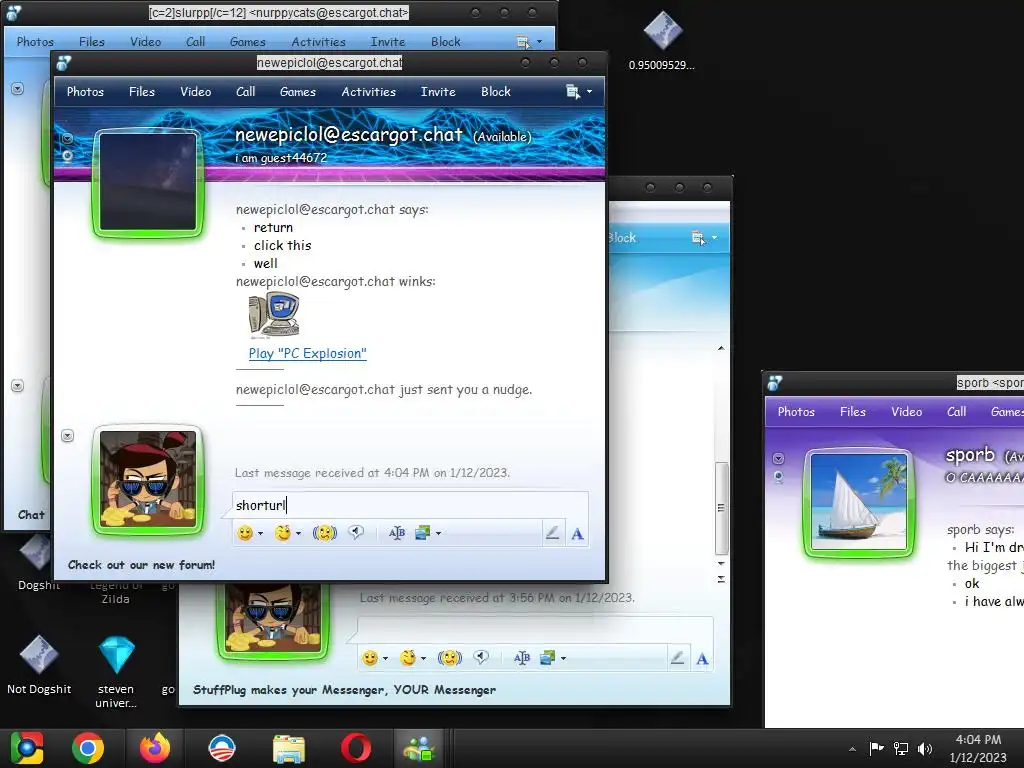Click Invite in newepiclol window

point(438,92)
